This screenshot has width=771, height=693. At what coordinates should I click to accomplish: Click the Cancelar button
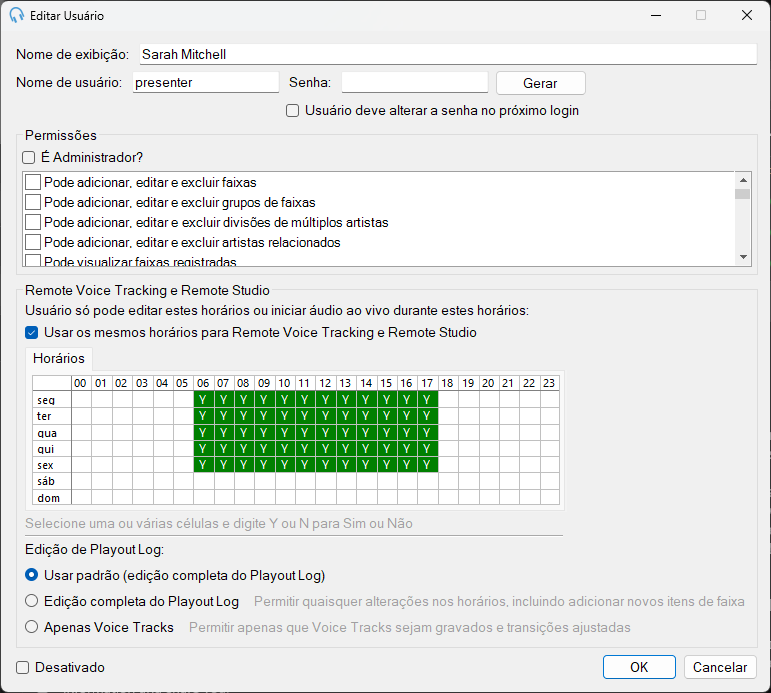coord(719,667)
